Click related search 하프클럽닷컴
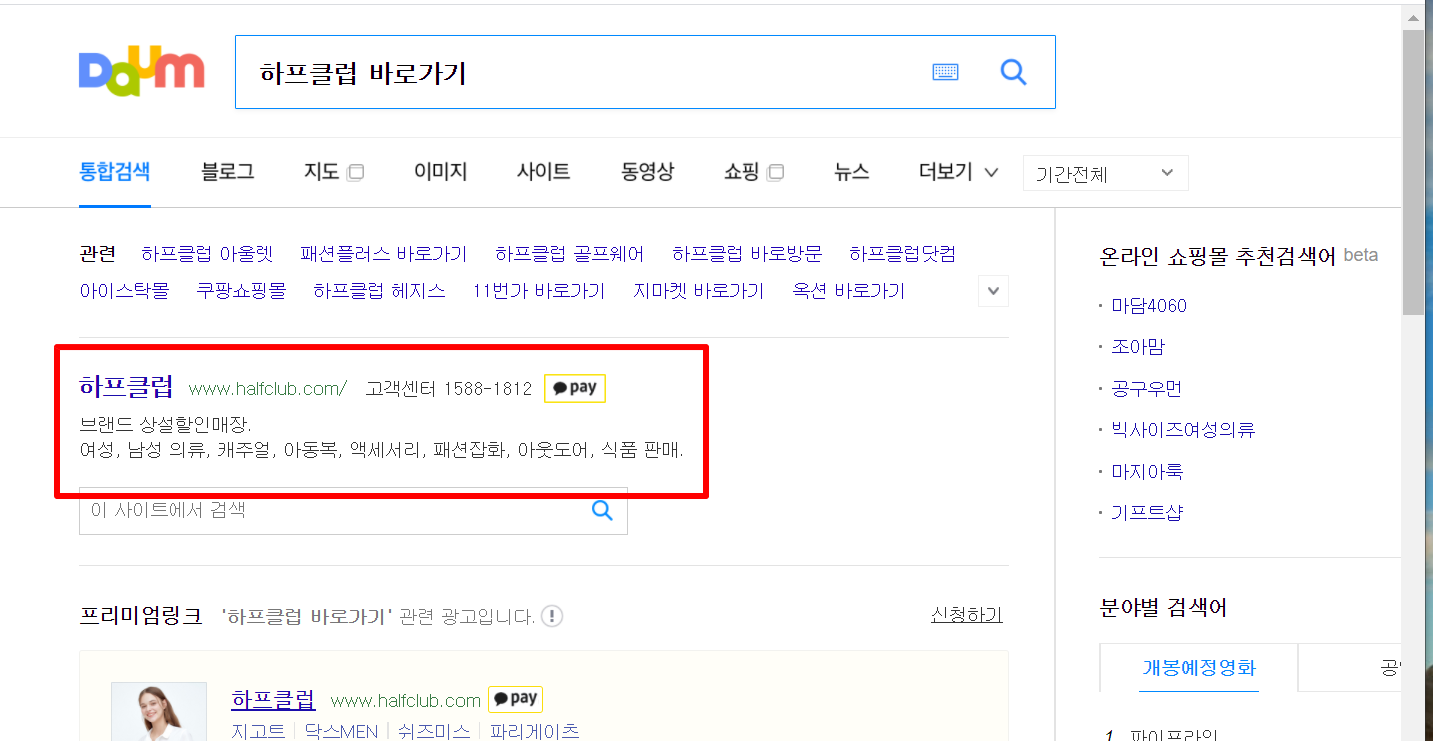This screenshot has width=1433, height=741. coord(902,254)
